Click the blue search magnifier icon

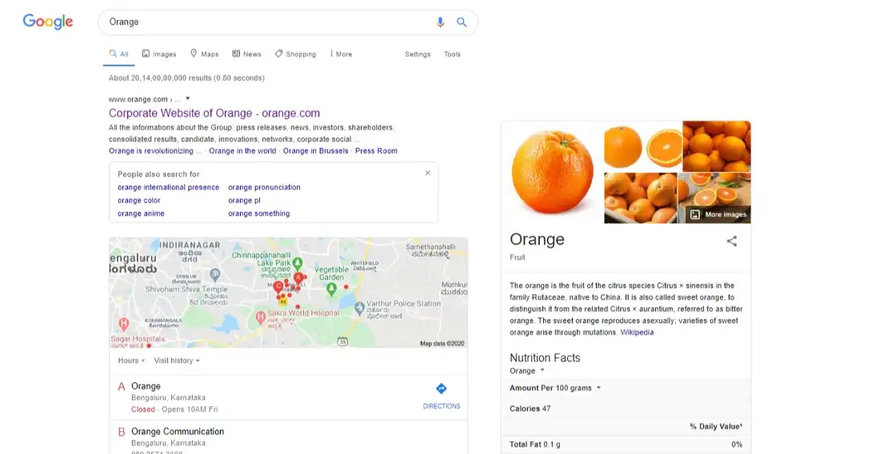click(461, 22)
